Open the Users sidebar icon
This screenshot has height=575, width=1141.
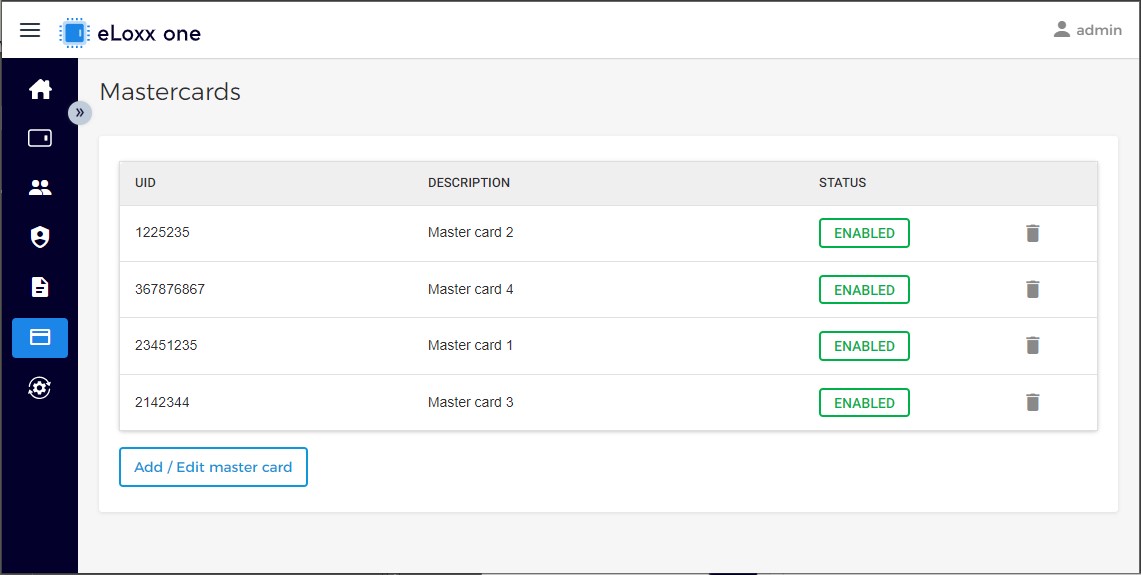(40, 188)
